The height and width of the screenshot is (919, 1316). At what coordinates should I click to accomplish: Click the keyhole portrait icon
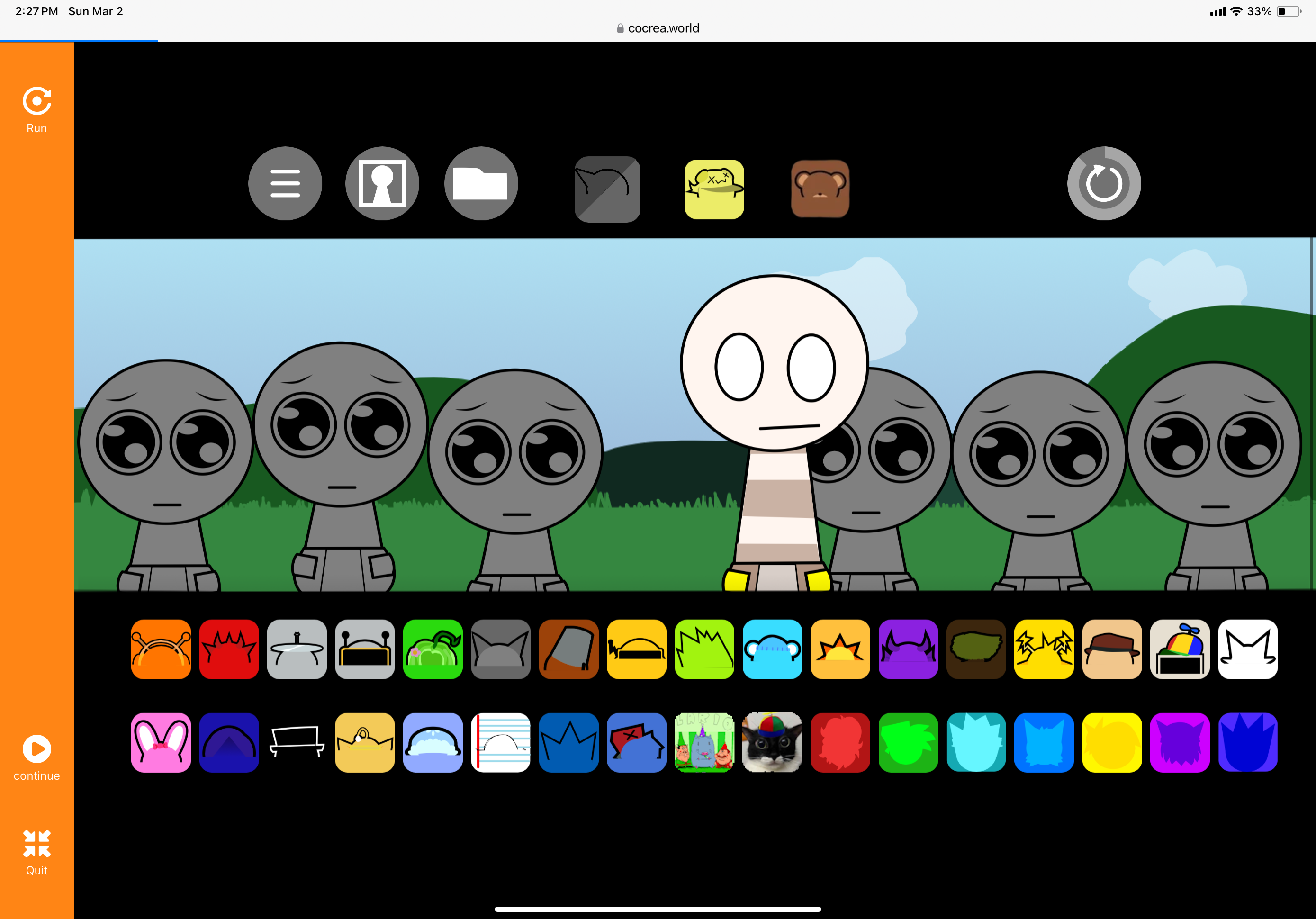pos(382,182)
